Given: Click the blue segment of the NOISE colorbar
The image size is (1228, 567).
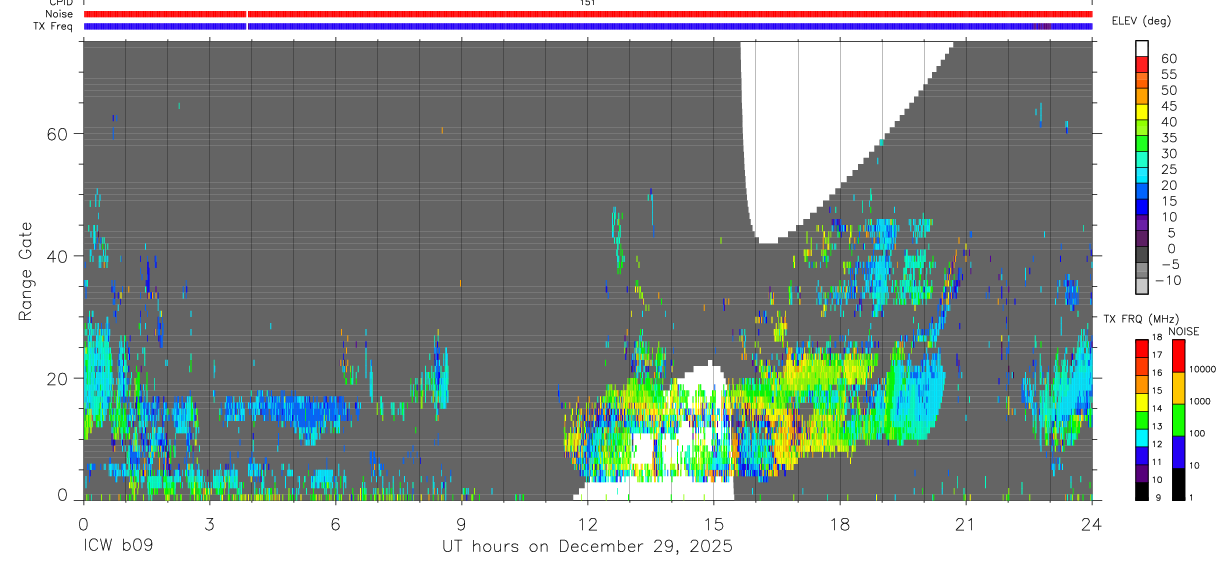Looking at the screenshot, I should click(x=1179, y=451).
